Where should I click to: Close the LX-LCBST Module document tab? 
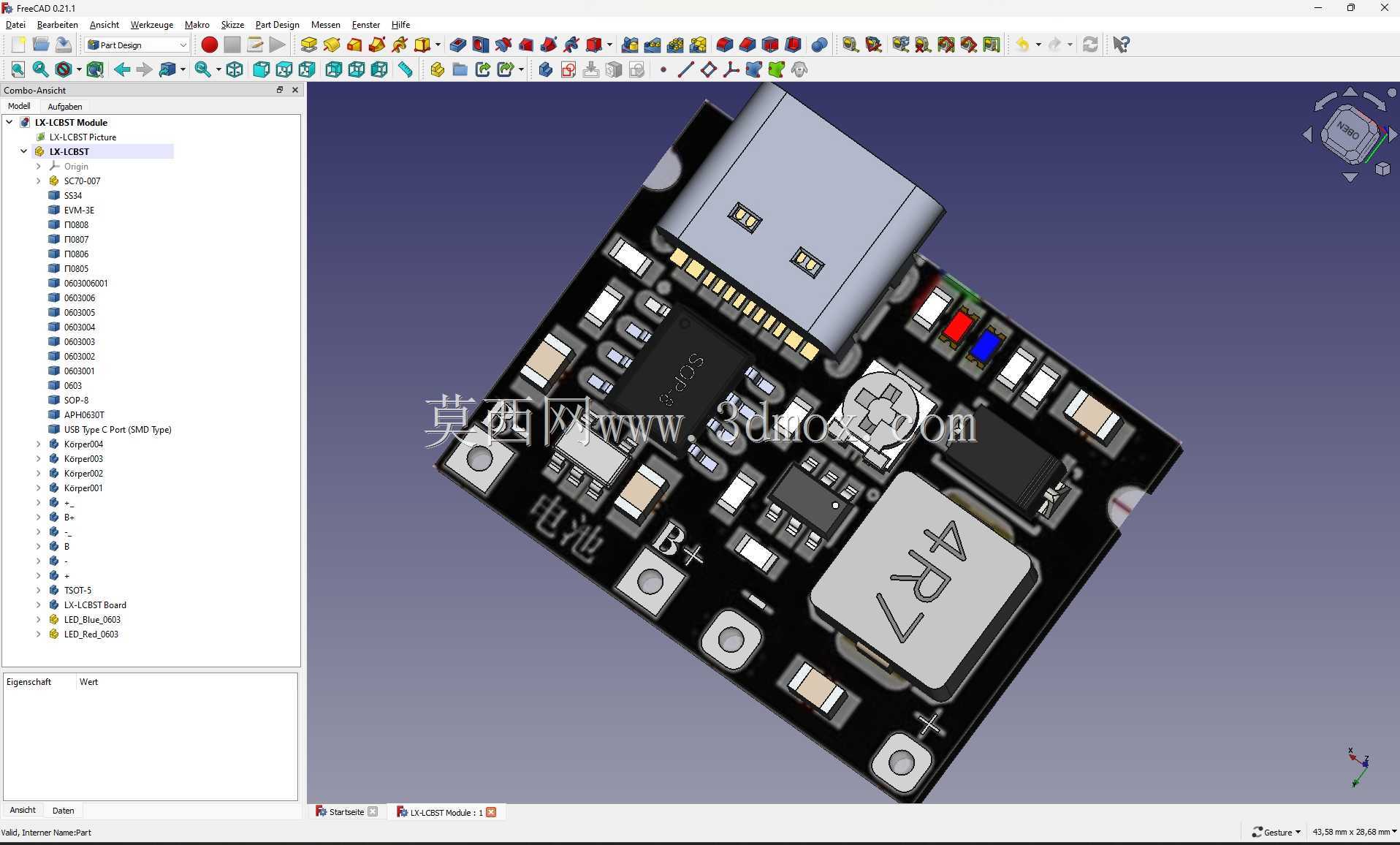(491, 812)
